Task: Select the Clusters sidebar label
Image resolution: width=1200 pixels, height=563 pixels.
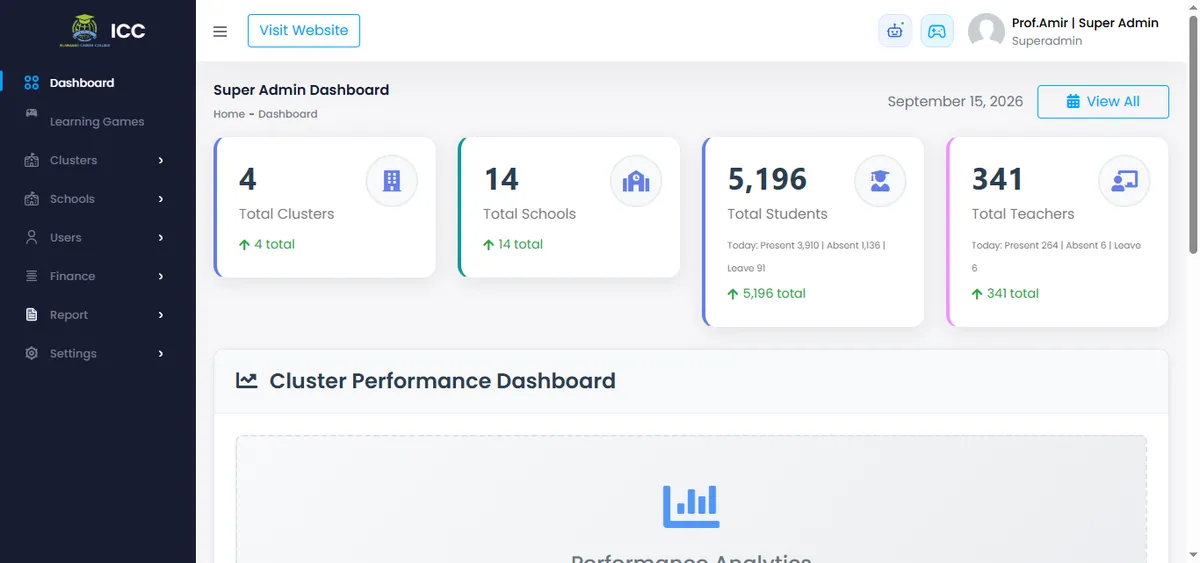Action: [x=74, y=160]
